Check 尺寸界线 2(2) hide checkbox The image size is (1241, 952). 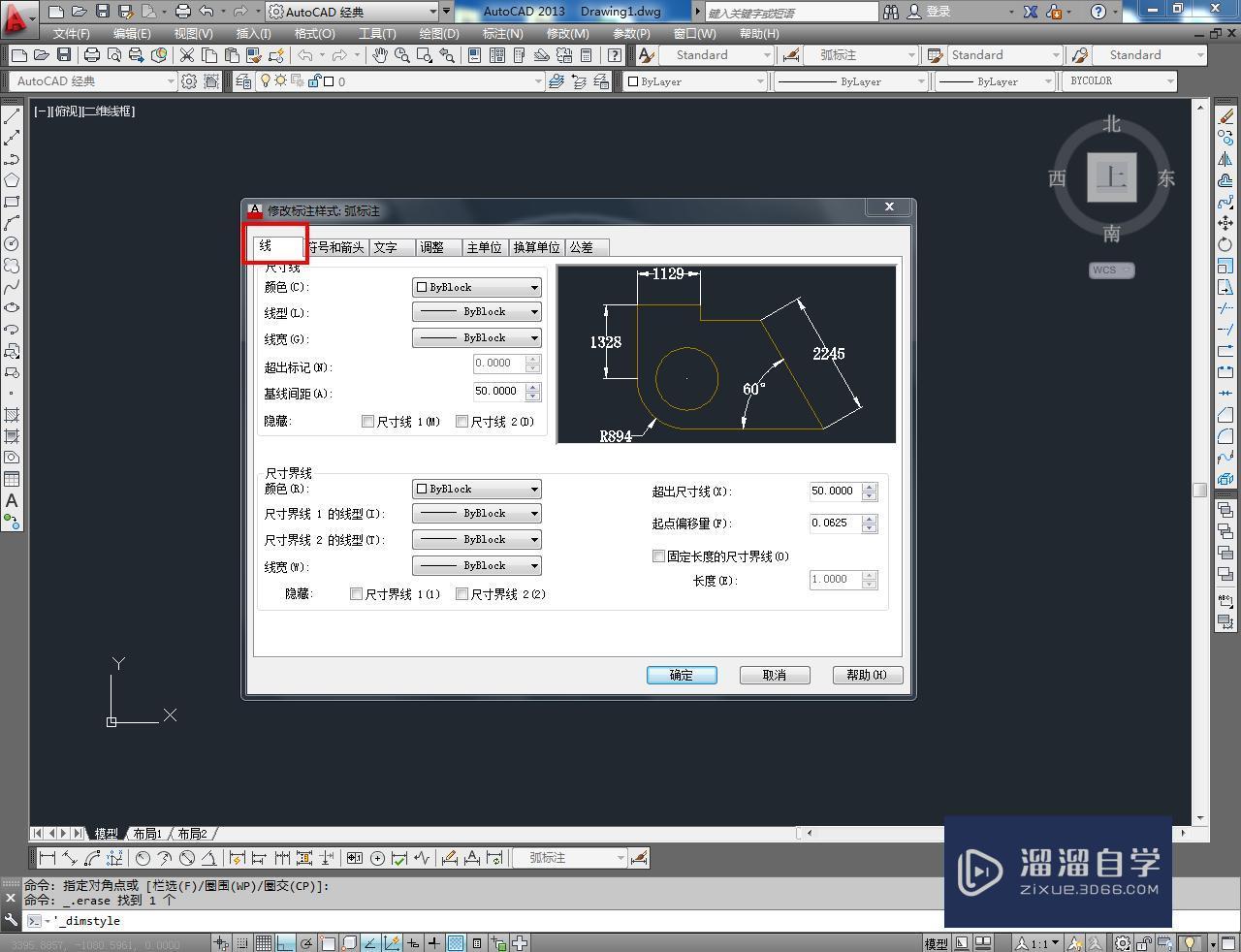tap(462, 594)
